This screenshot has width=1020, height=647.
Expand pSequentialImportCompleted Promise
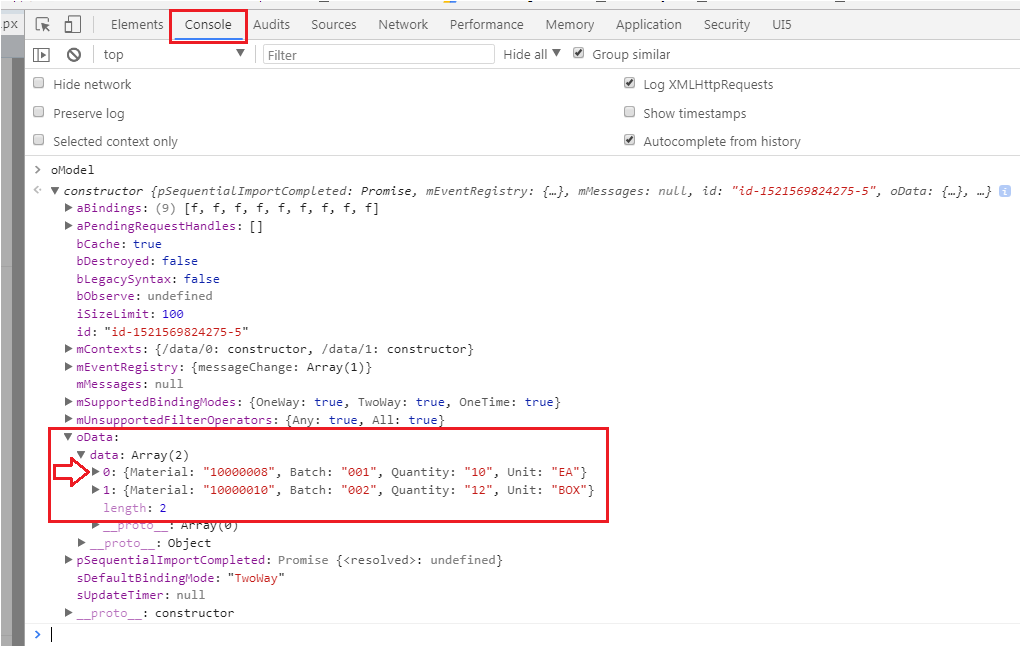(x=68, y=560)
